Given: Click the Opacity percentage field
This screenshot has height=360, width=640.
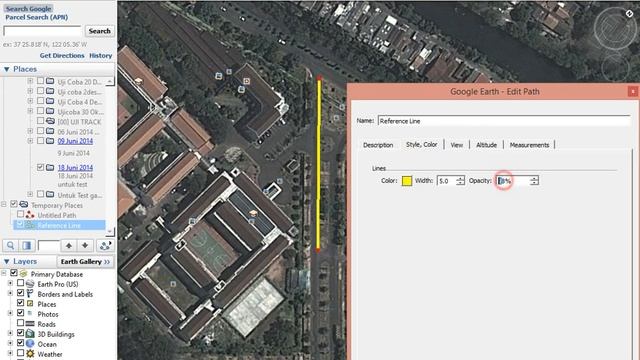Looking at the screenshot, I should 513,180.
